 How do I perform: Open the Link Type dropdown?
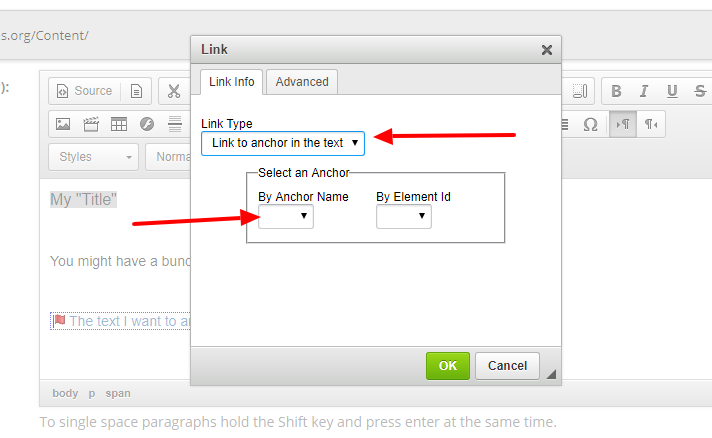coord(283,143)
